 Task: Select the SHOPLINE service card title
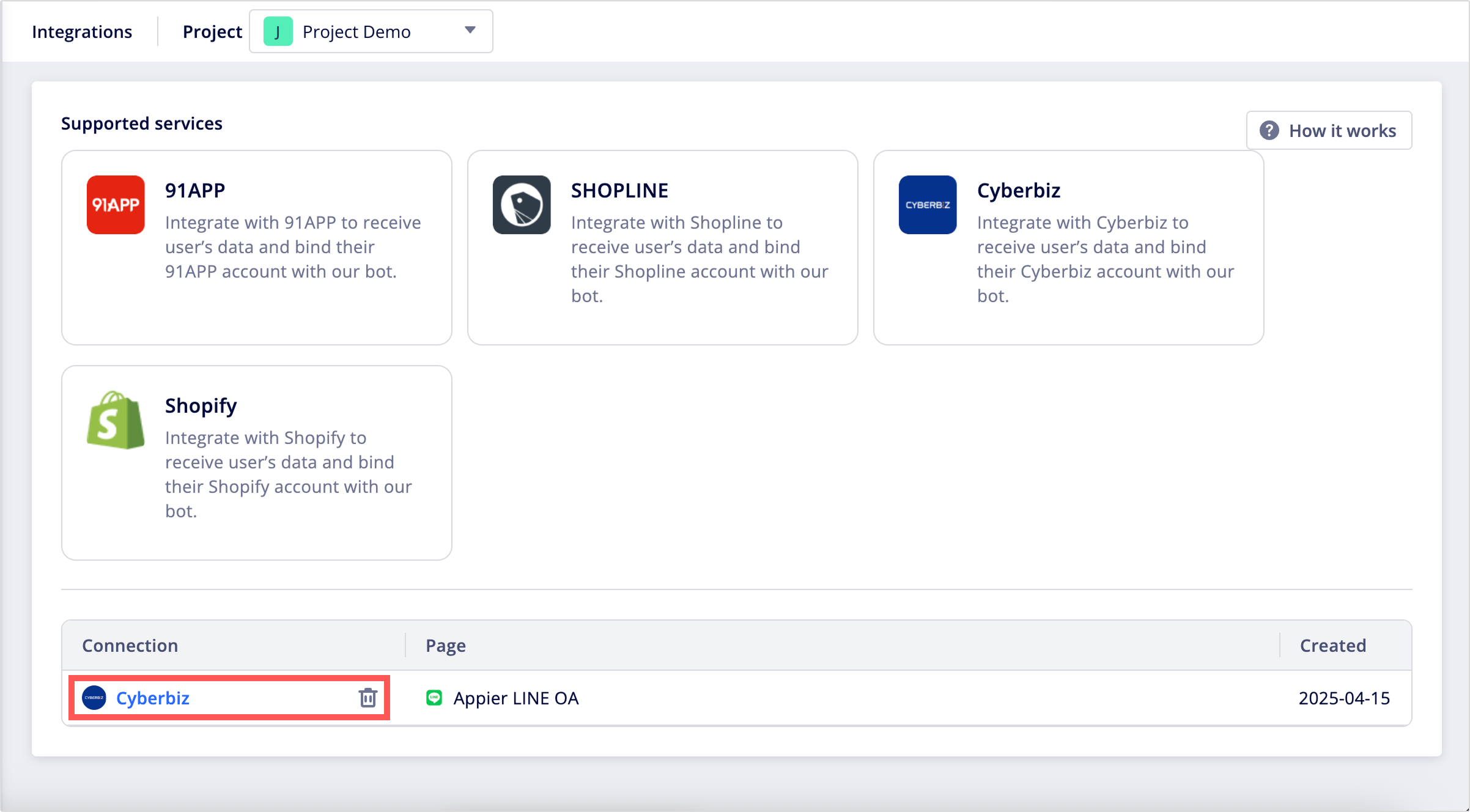[x=619, y=190]
